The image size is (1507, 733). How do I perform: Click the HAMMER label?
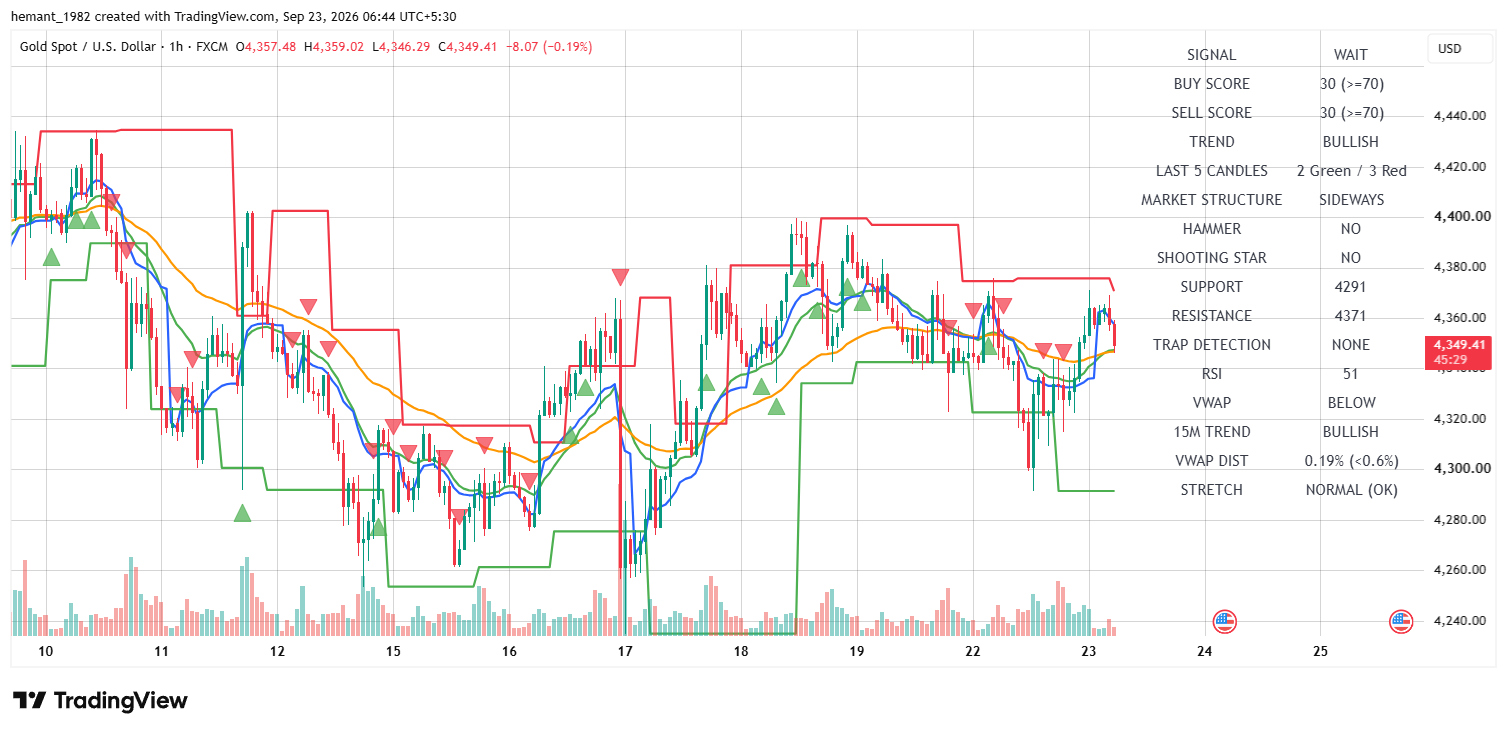(x=1211, y=229)
